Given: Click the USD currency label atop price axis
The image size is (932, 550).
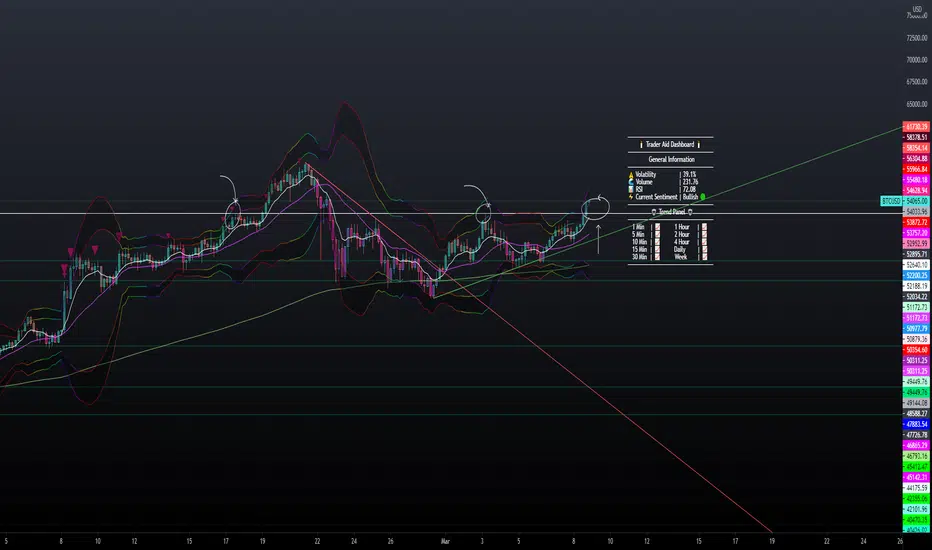Looking at the screenshot, I should coord(917,10).
